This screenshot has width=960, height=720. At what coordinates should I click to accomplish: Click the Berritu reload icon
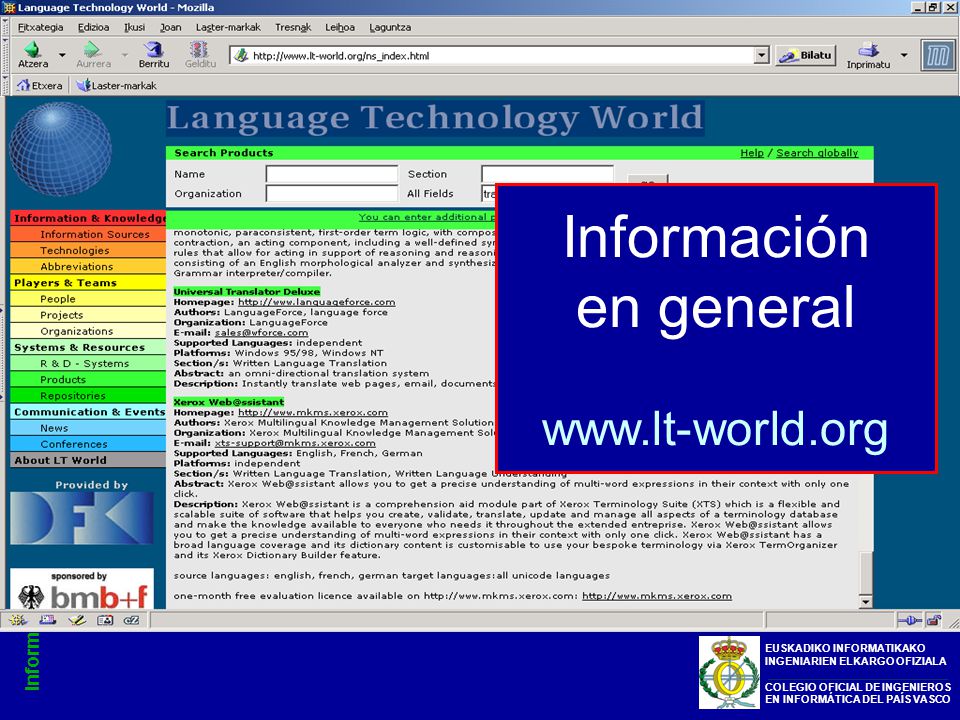point(153,50)
